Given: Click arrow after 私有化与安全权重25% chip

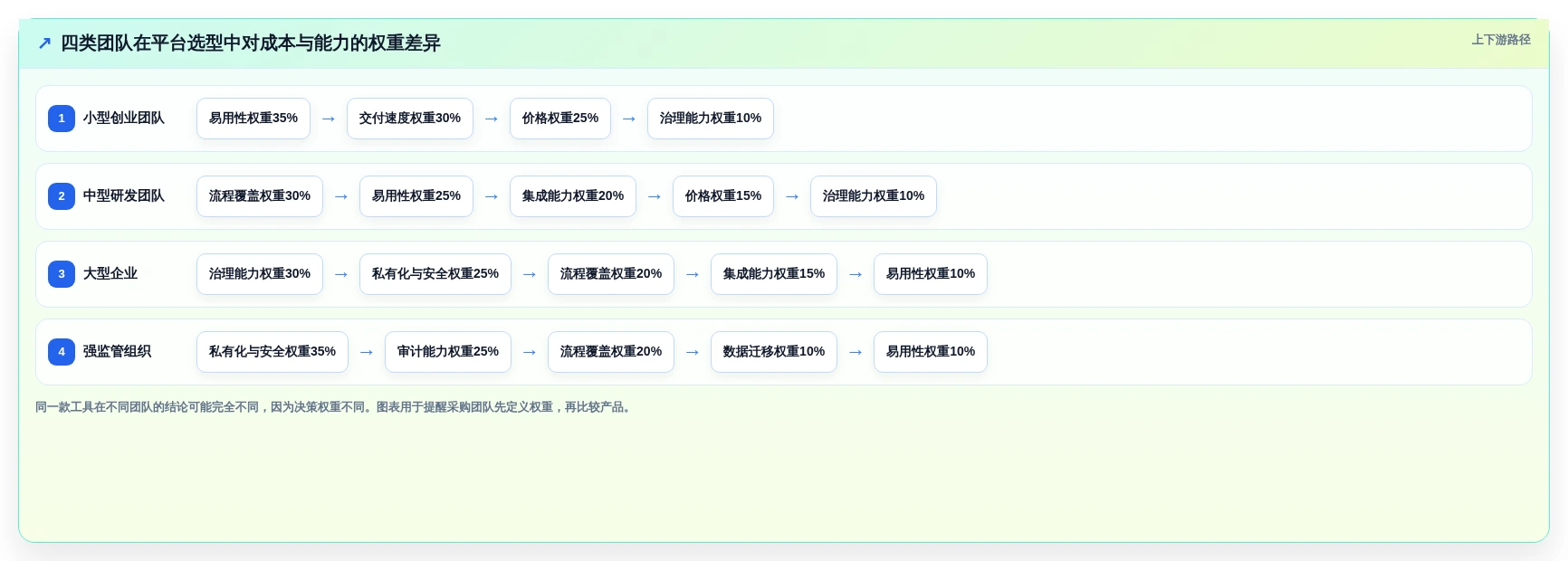Looking at the screenshot, I should (530, 274).
